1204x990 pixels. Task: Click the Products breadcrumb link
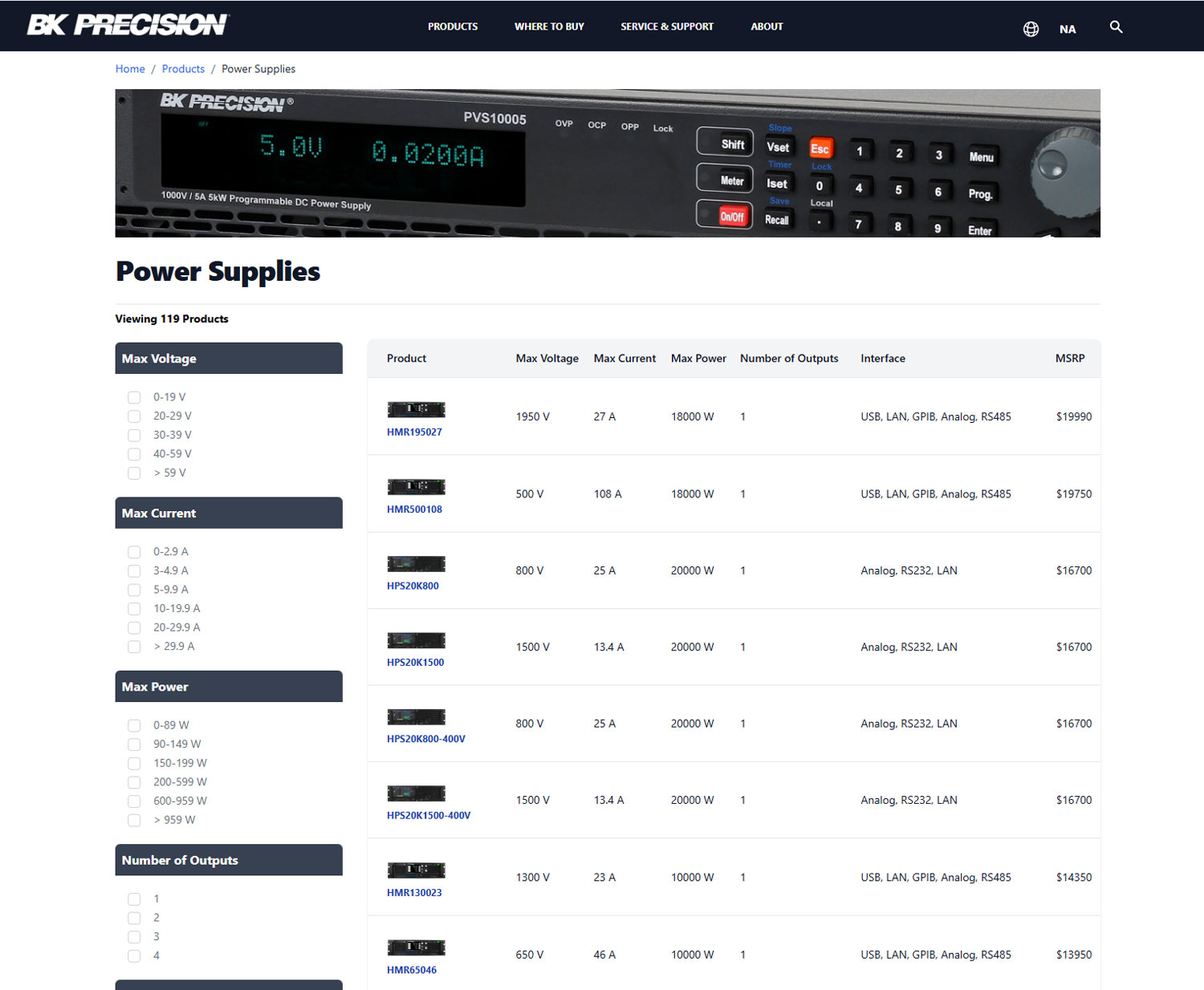tap(183, 69)
